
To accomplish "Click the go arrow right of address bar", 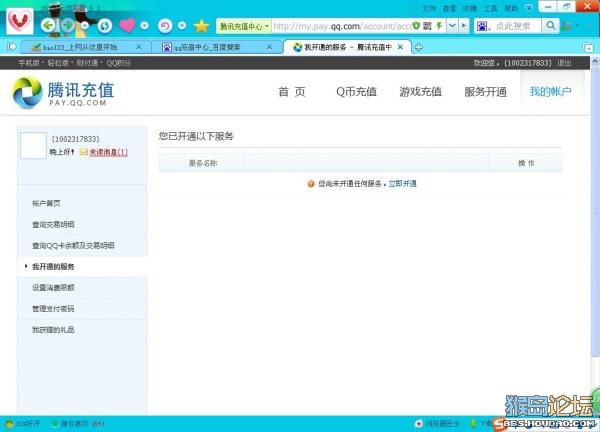I will point(464,26).
